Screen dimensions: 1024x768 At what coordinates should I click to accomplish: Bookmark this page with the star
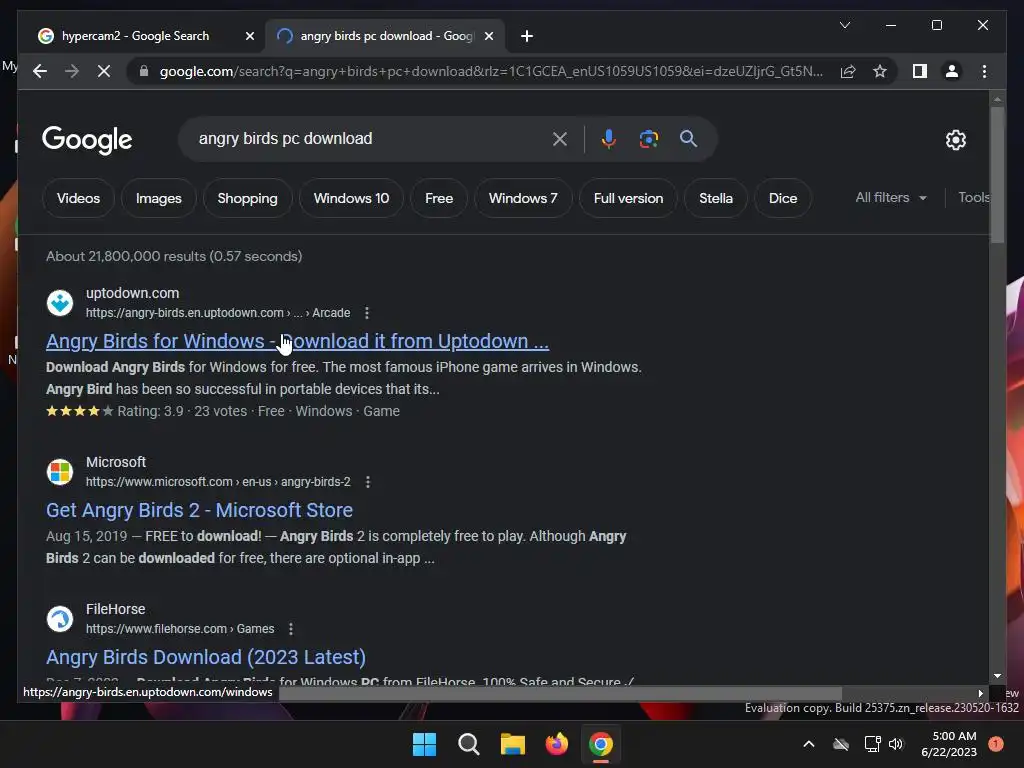pos(880,71)
